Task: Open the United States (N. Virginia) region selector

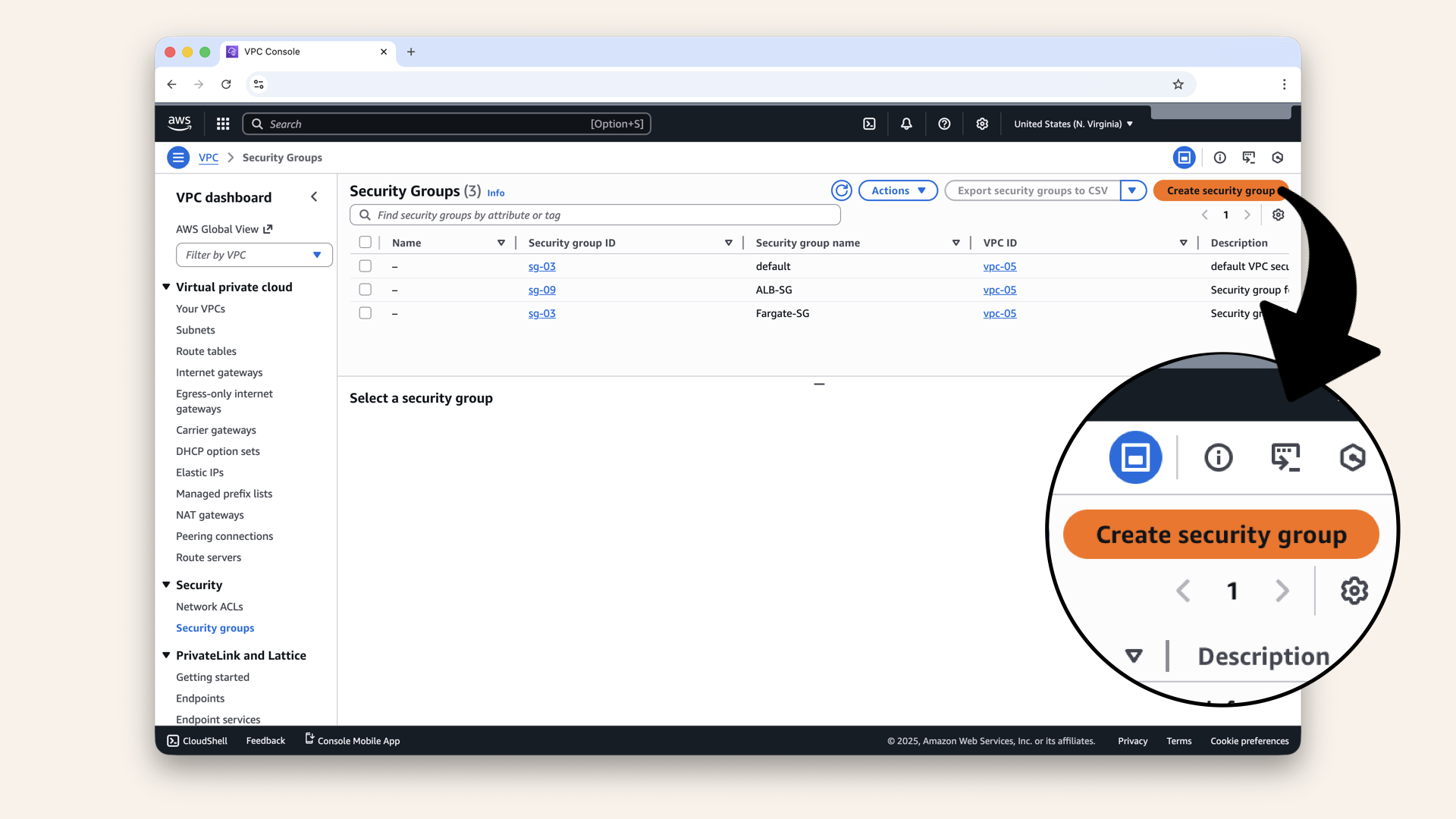Action: 1072,124
